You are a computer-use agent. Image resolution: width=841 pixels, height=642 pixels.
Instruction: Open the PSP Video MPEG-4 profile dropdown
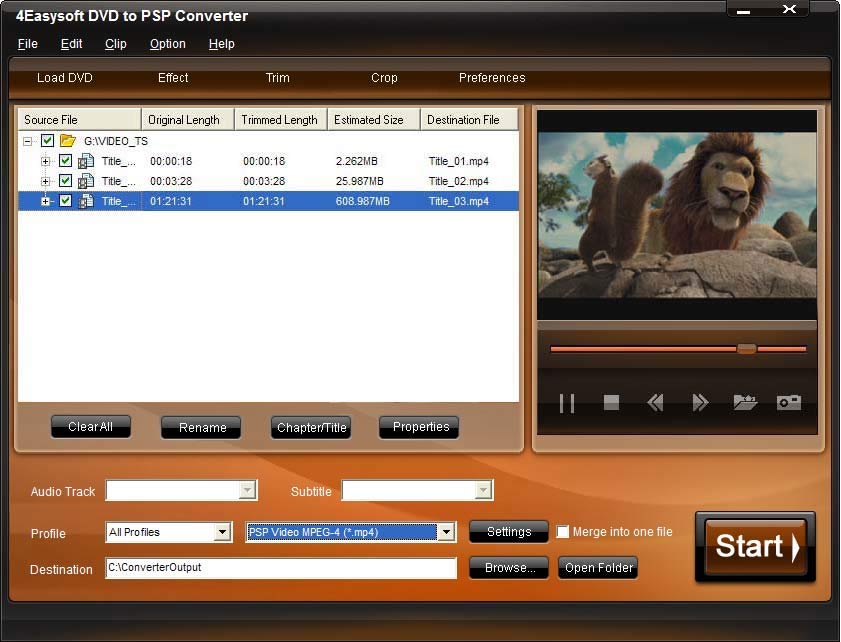446,533
